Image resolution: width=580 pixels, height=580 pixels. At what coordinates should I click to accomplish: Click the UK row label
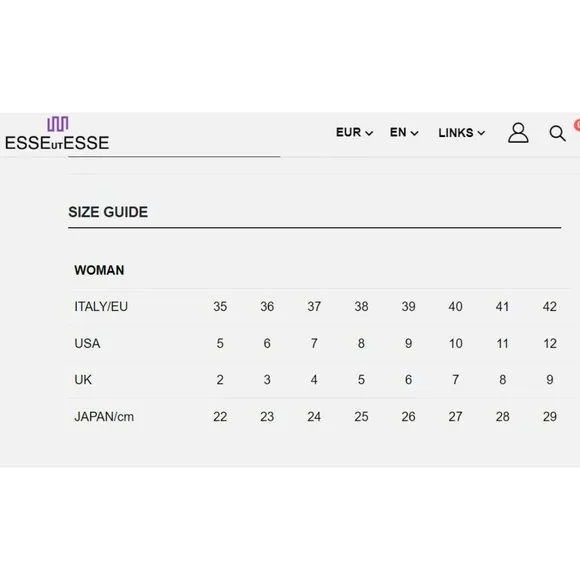83,380
